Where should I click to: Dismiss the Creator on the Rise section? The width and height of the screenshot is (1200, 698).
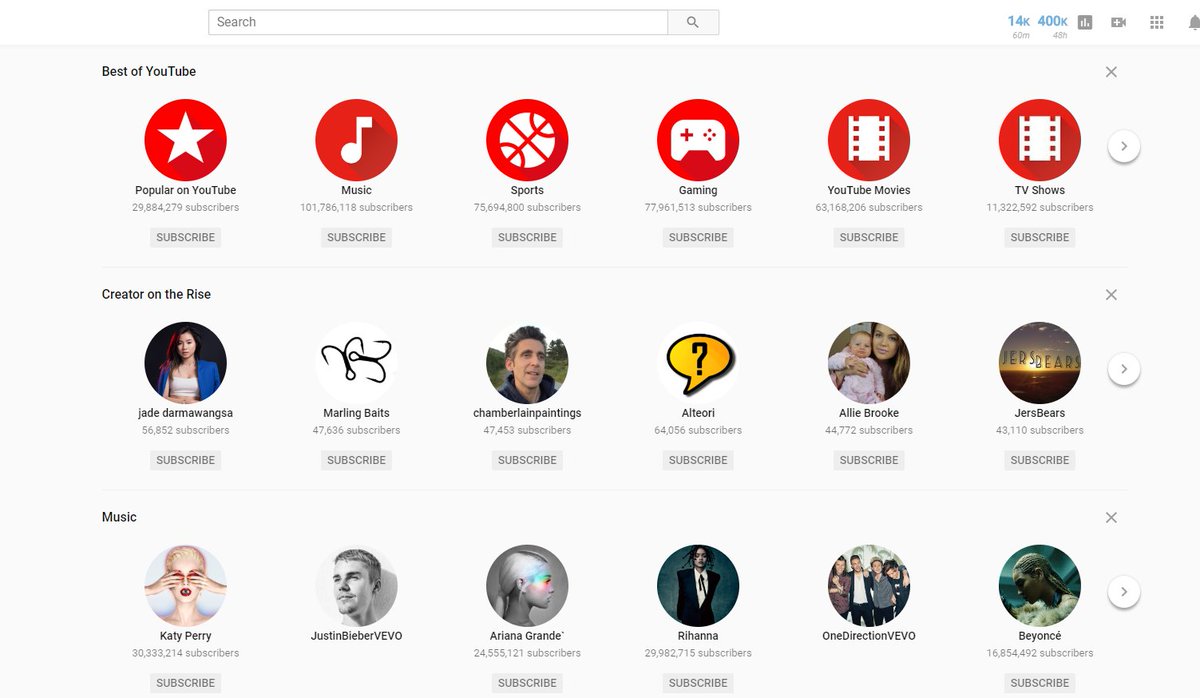1111,295
